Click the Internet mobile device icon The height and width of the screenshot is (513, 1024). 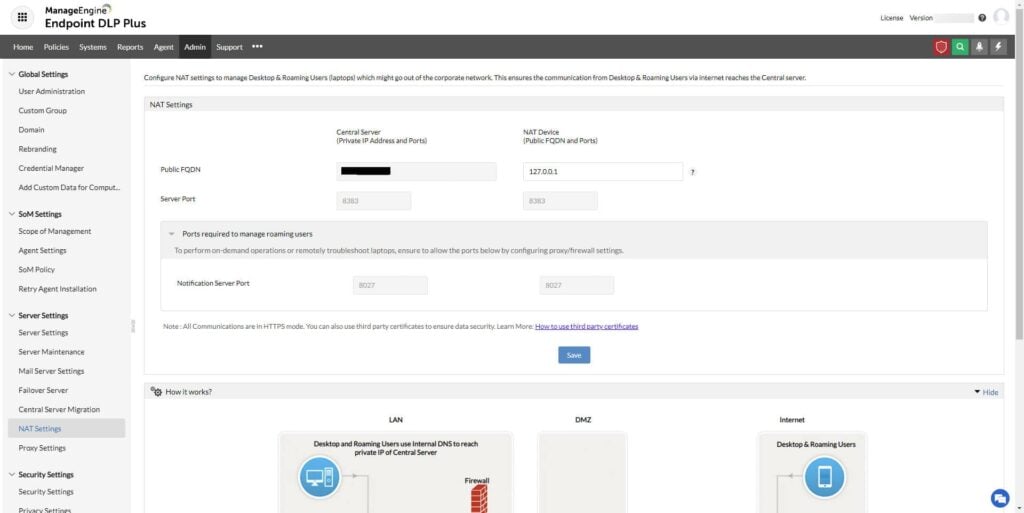pyautogui.click(x=824, y=477)
